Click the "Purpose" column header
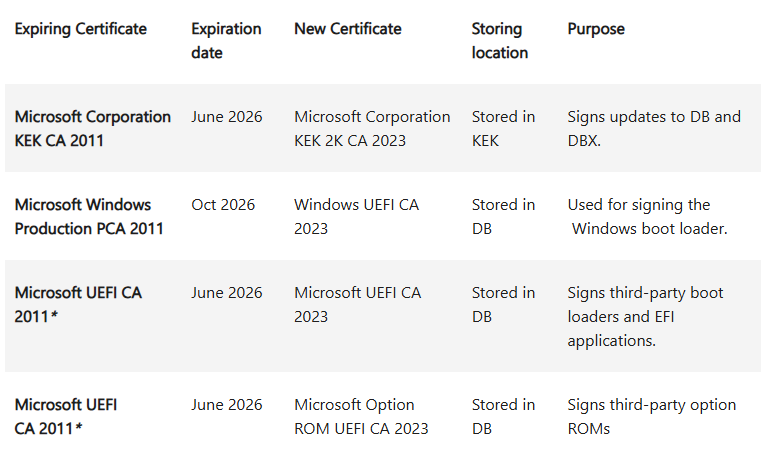This screenshot has height=457, width=765. point(595,29)
